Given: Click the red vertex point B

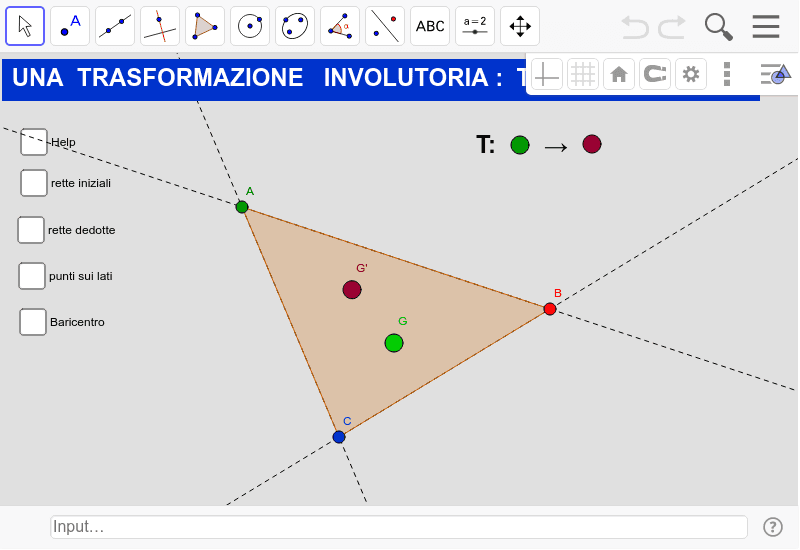Looking at the screenshot, I should tap(549, 309).
